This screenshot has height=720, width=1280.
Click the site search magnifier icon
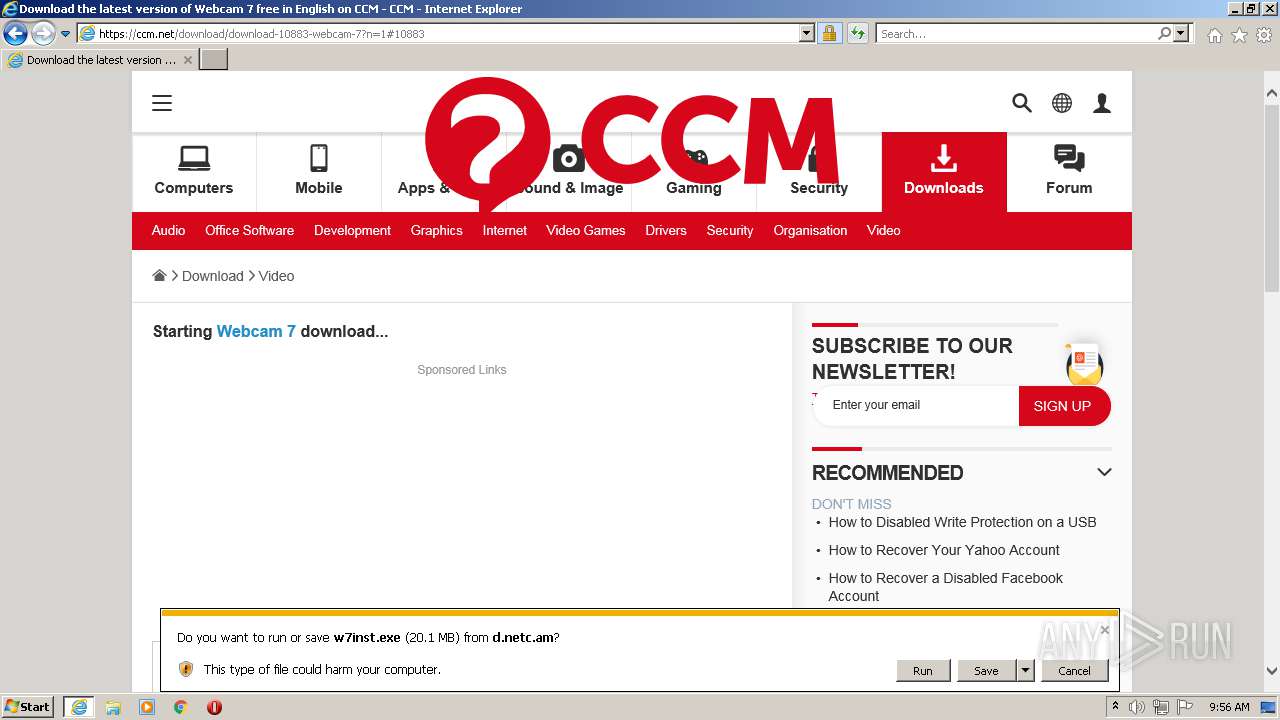(1022, 103)
